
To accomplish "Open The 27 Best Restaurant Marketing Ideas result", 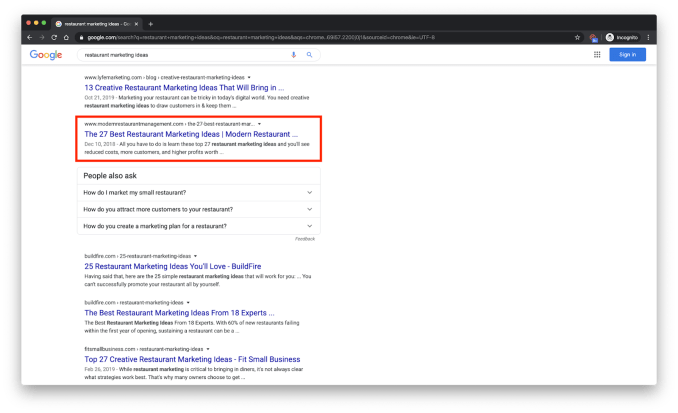I will point(191,134).
